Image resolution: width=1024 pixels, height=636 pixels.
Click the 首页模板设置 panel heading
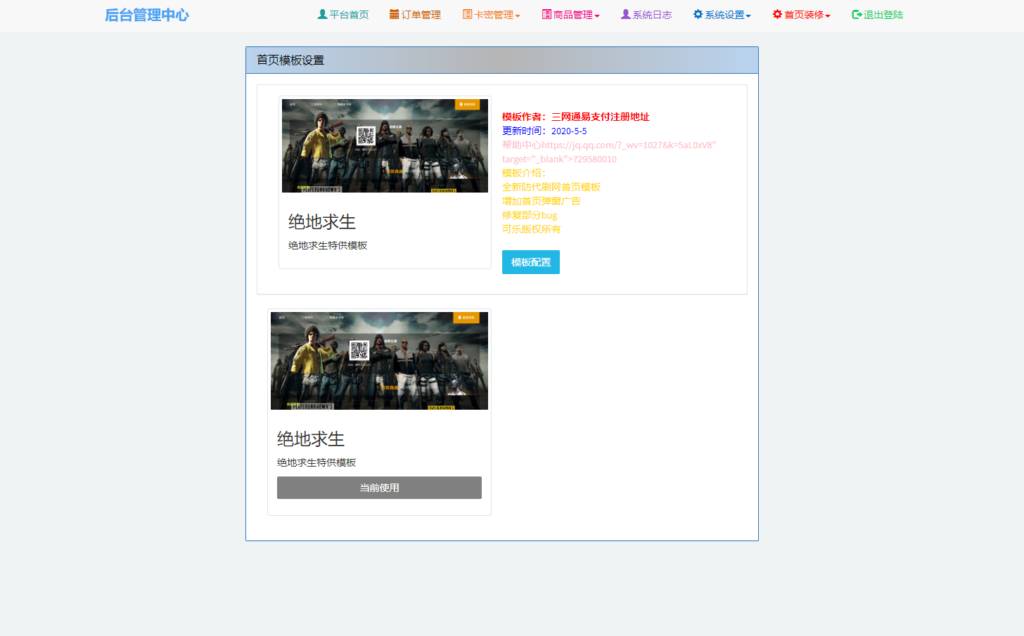pos(291,60)
